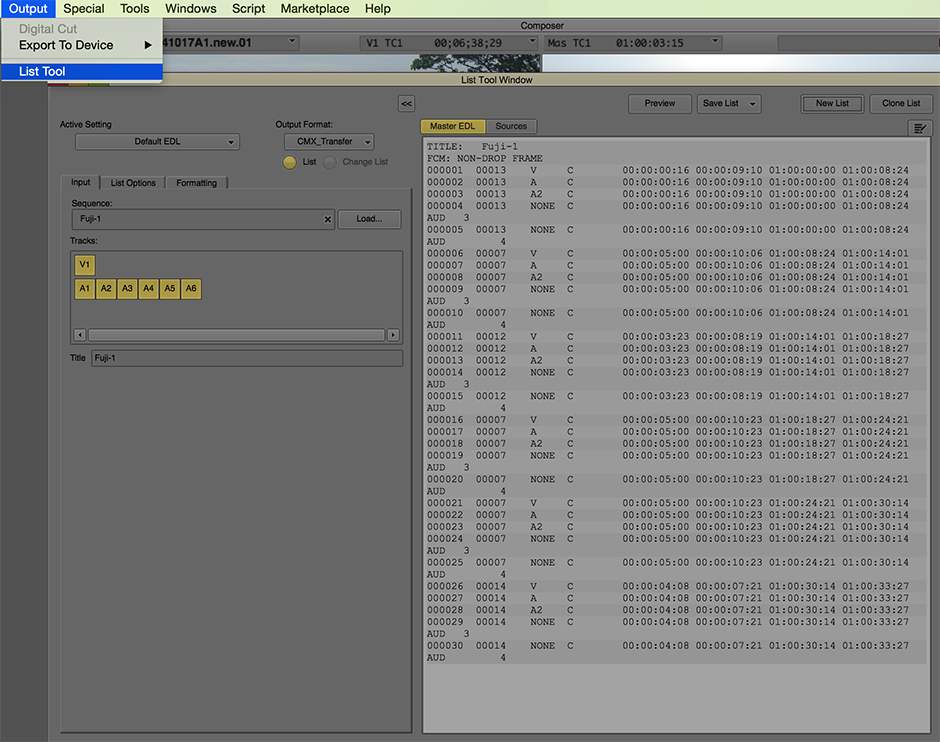The height and width of the screenshot is (742, 940).
Task: Open the Default EDL active setting dropdown
Action: (x=157, y=141)
